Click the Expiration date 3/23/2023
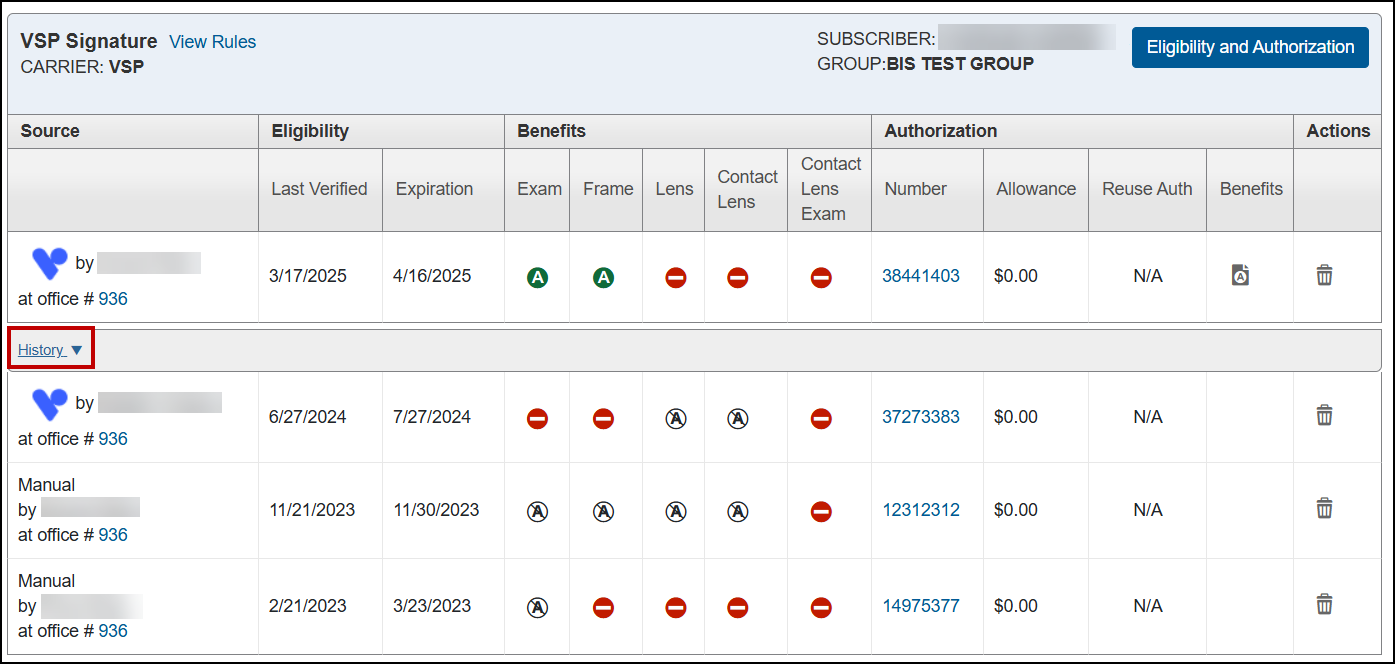The height and width of the screenshot is (664, 1395). click(432, 606)
